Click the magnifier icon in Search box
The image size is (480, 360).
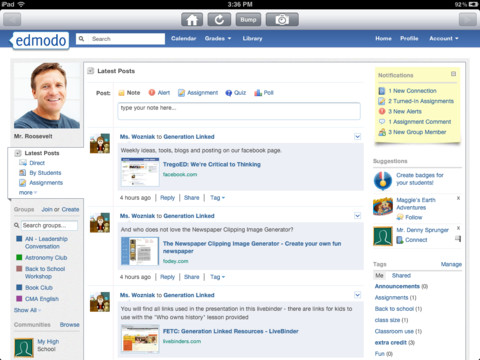(81, 39)
